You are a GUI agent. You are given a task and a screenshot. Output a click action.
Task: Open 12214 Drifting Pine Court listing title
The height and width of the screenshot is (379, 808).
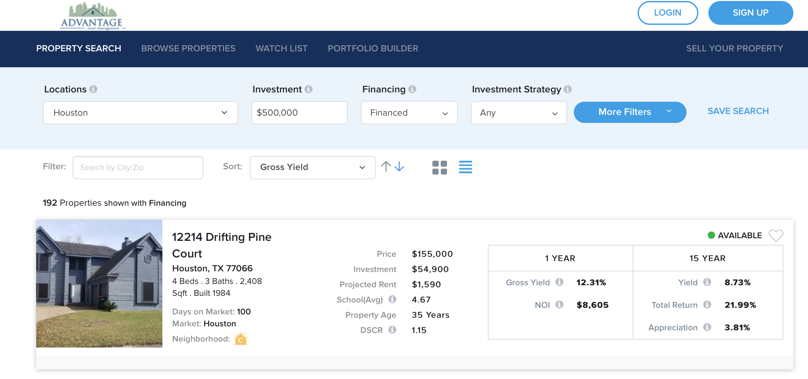click(x=222, y=245)
